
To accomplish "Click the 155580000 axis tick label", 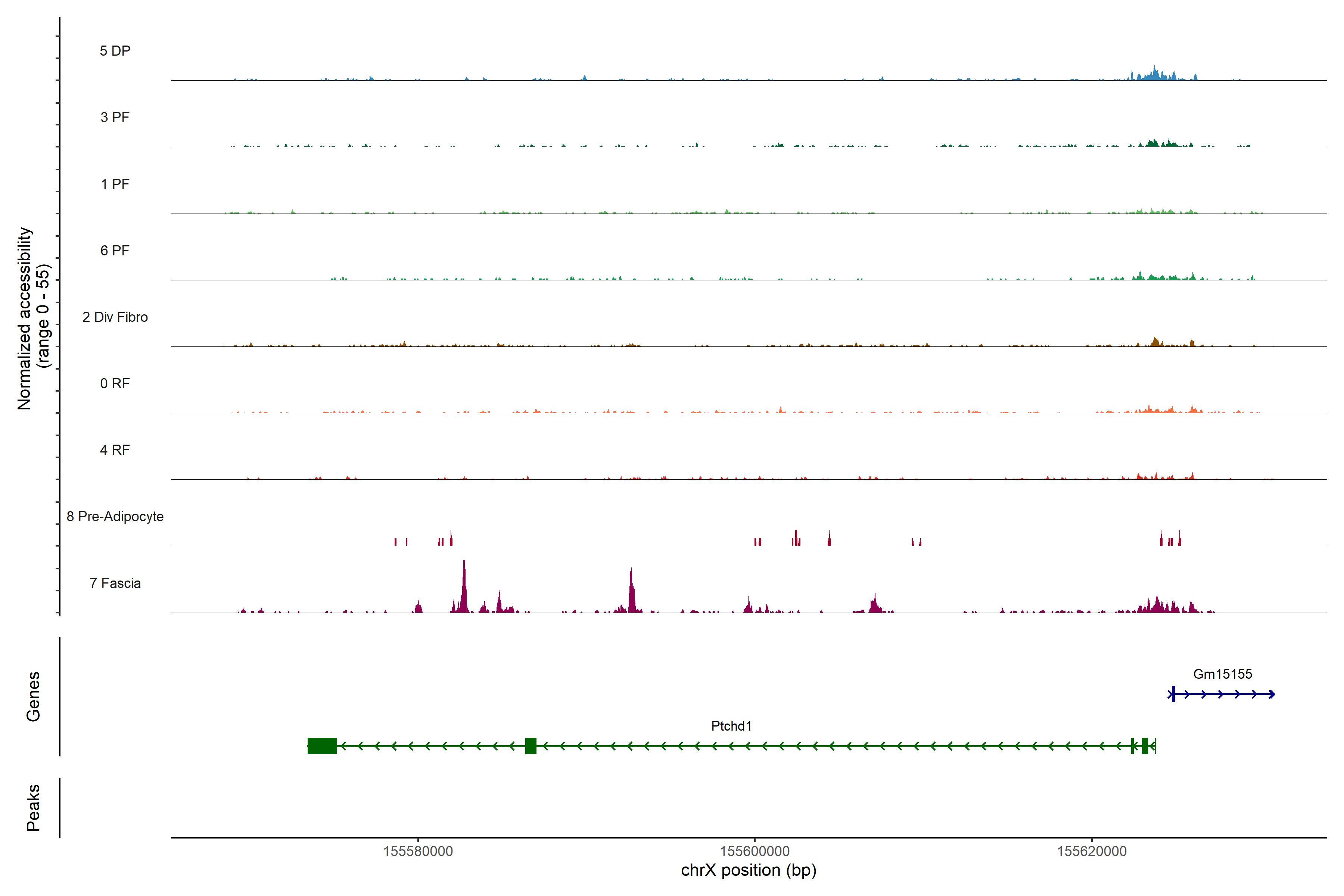I will 418,851.
